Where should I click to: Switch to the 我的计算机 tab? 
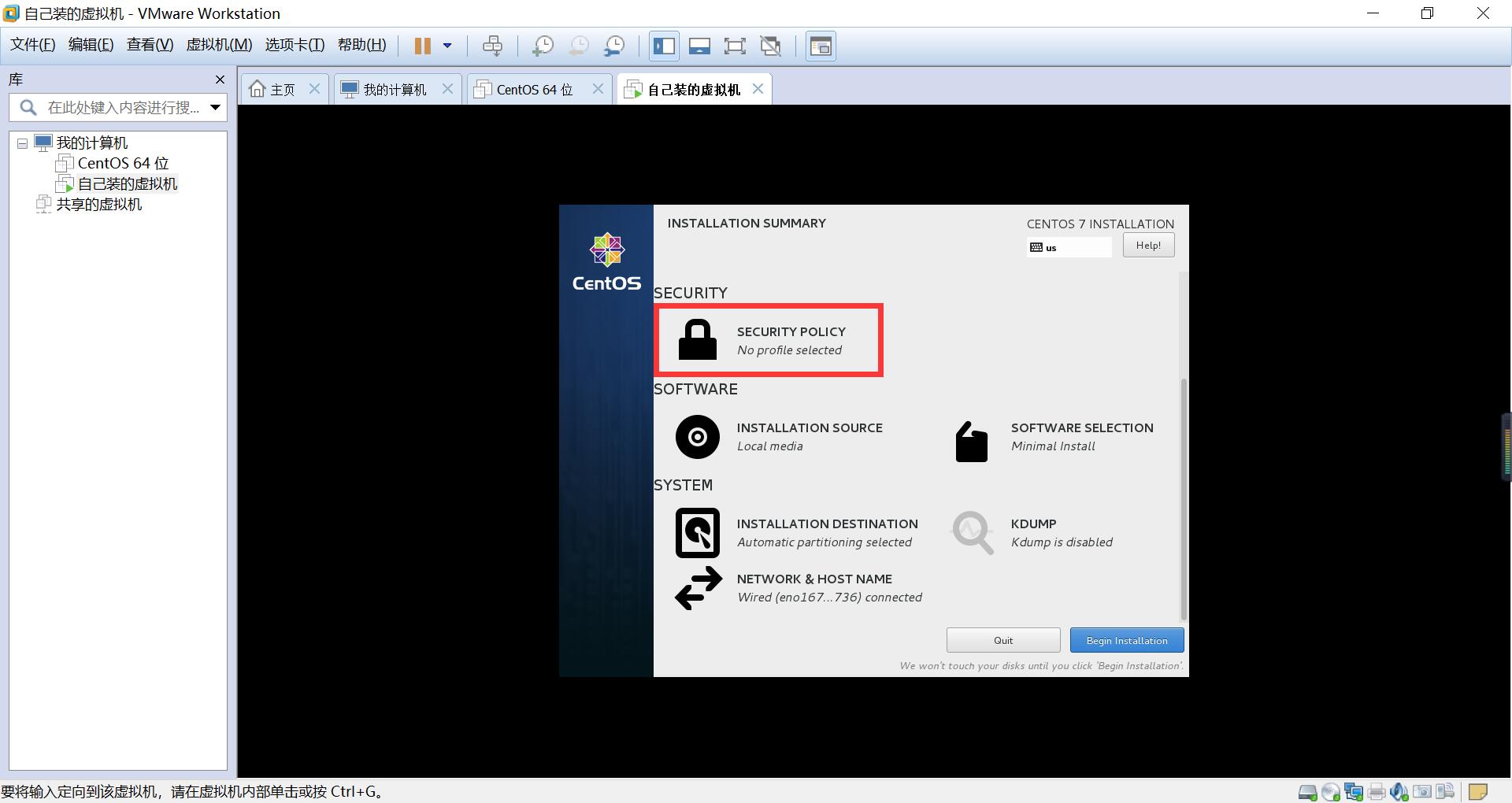pos(395,89)
